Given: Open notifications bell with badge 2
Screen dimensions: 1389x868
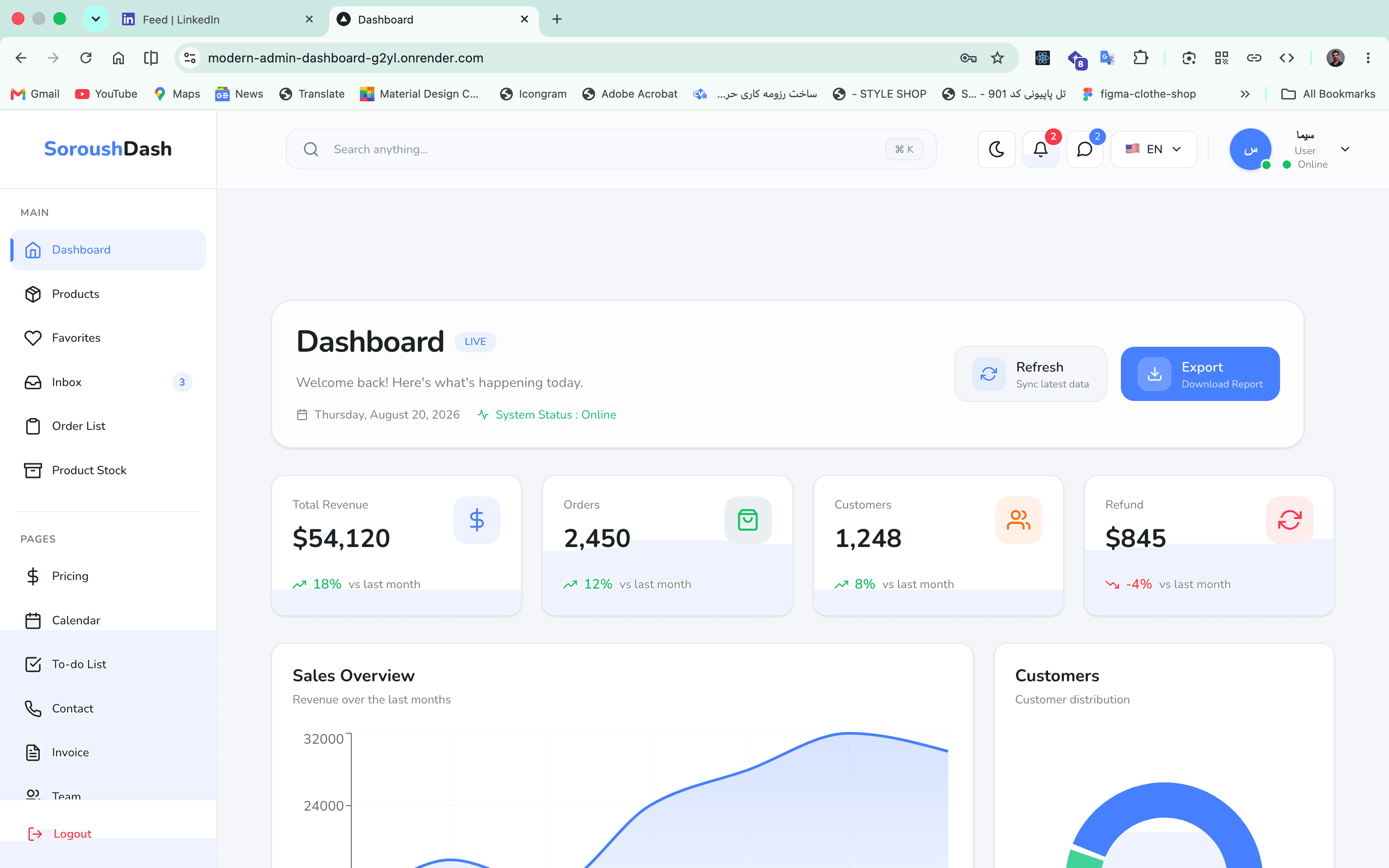Looking at the screenshot, I should point(1040,149).
